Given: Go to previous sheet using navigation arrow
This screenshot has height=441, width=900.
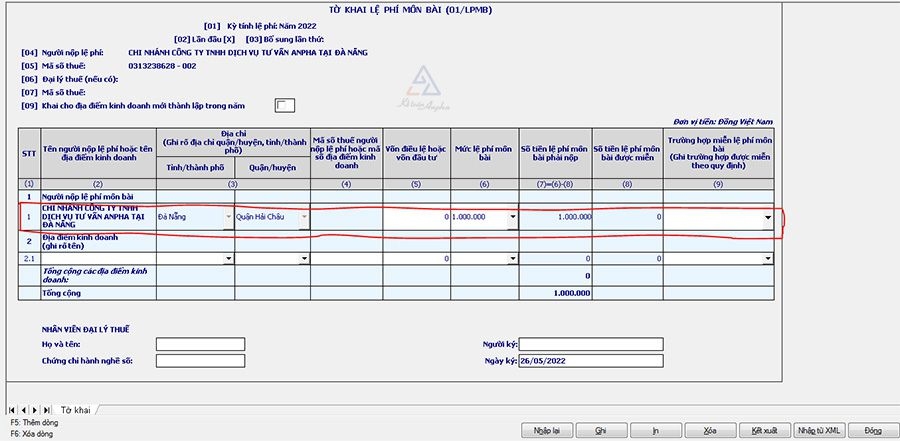Looking at the screenshot, I should click(x=22, y=410).
